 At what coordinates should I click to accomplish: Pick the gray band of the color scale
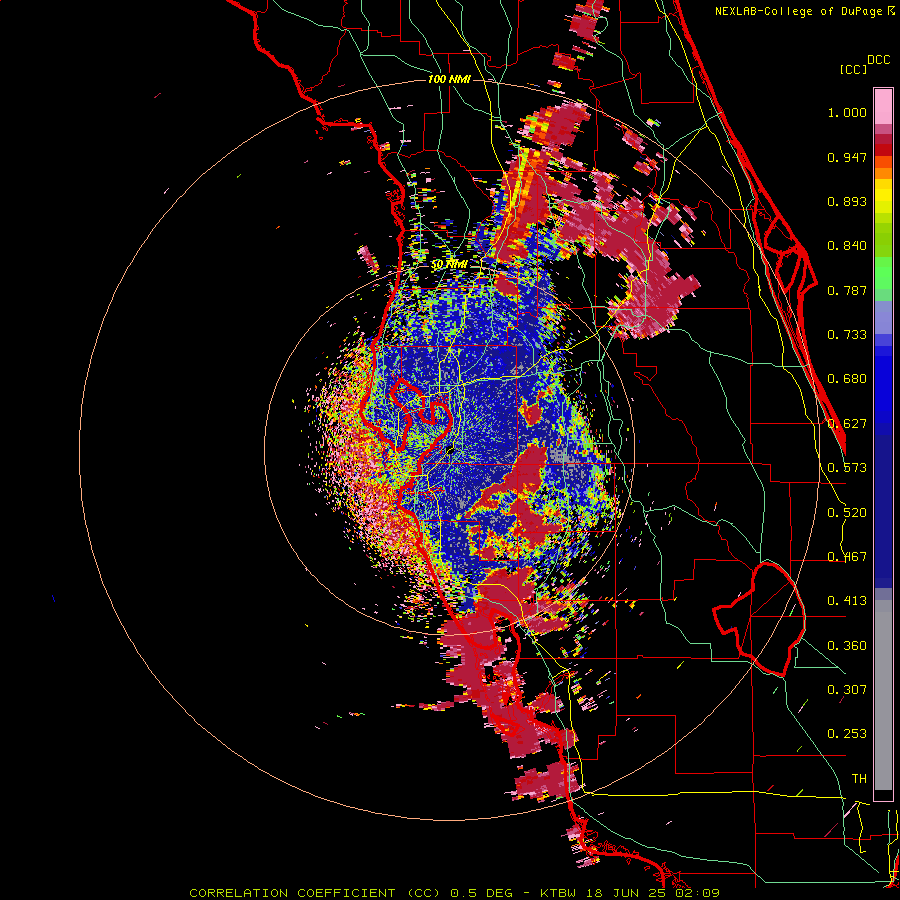[883, 695]
